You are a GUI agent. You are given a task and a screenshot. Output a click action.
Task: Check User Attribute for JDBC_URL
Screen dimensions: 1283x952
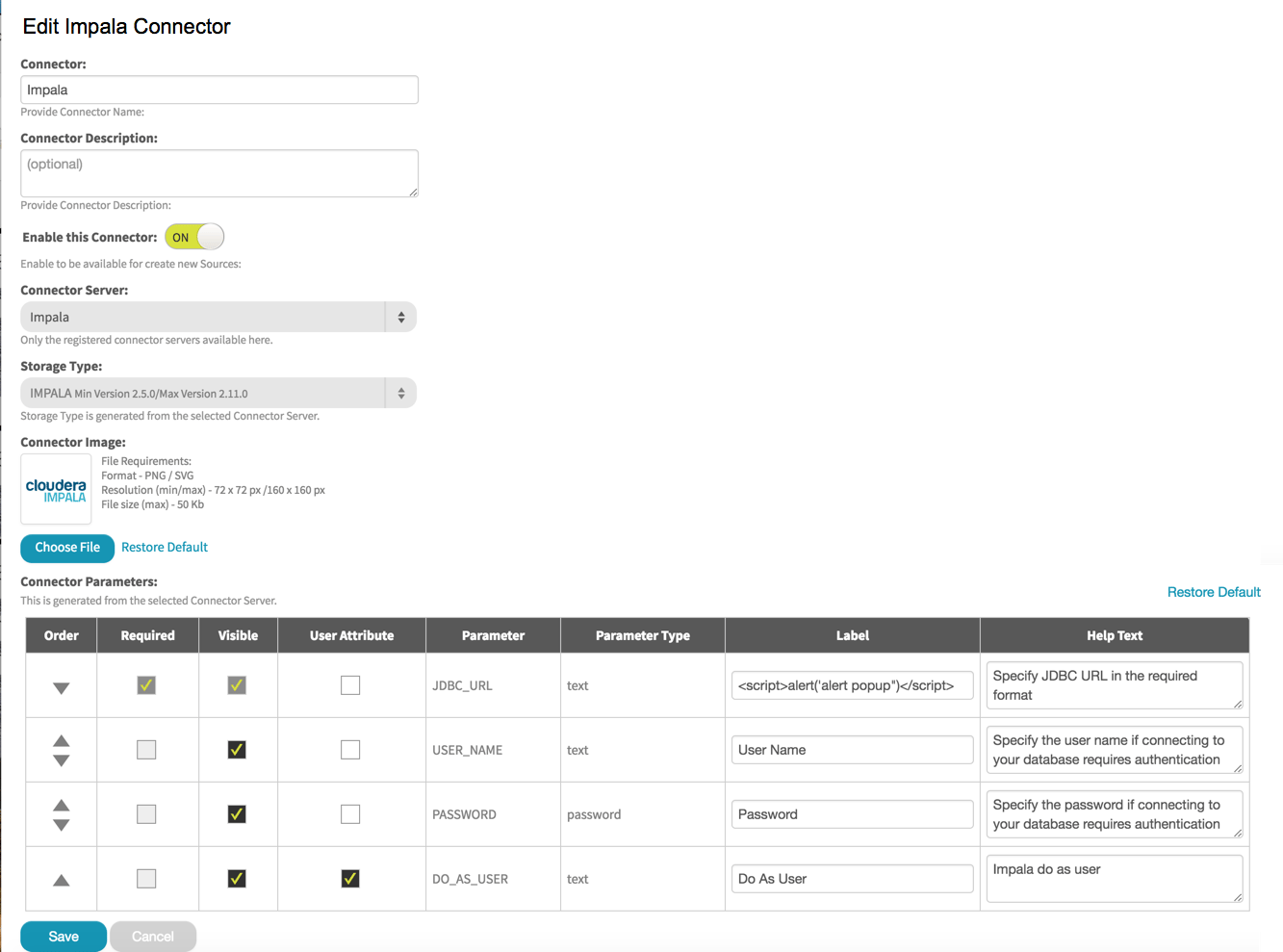350,685
